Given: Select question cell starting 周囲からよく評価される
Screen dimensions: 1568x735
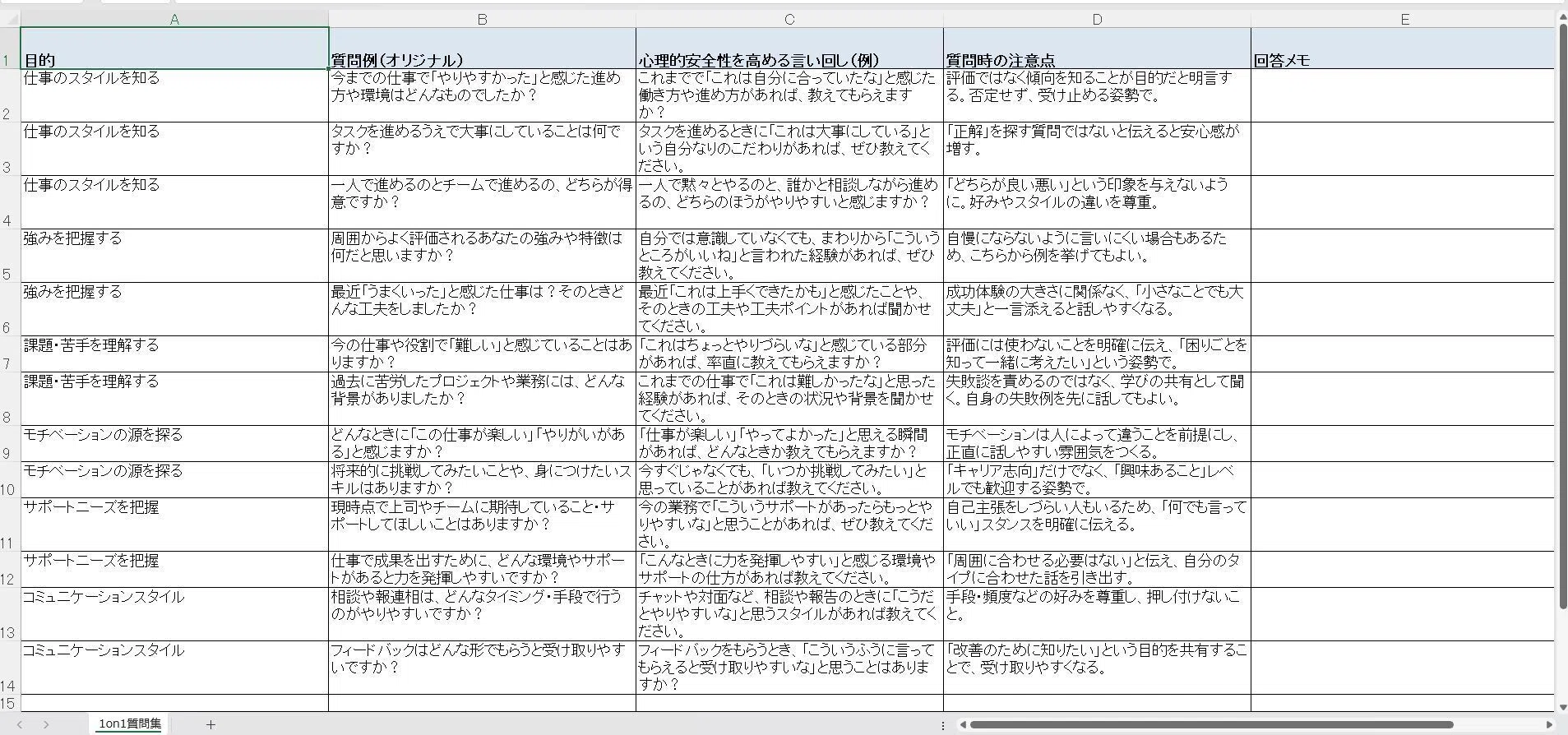Looking at the screenshot, I should point(482,256).
